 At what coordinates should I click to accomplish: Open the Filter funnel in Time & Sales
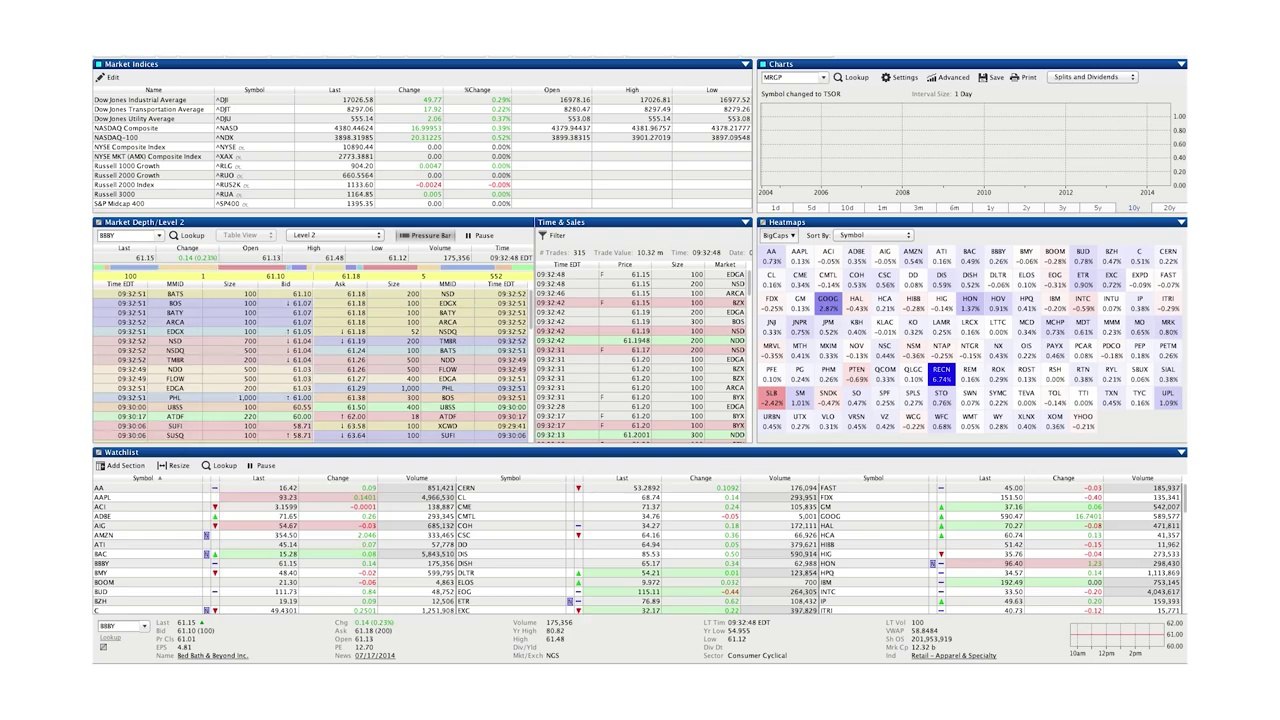(543, 236)
